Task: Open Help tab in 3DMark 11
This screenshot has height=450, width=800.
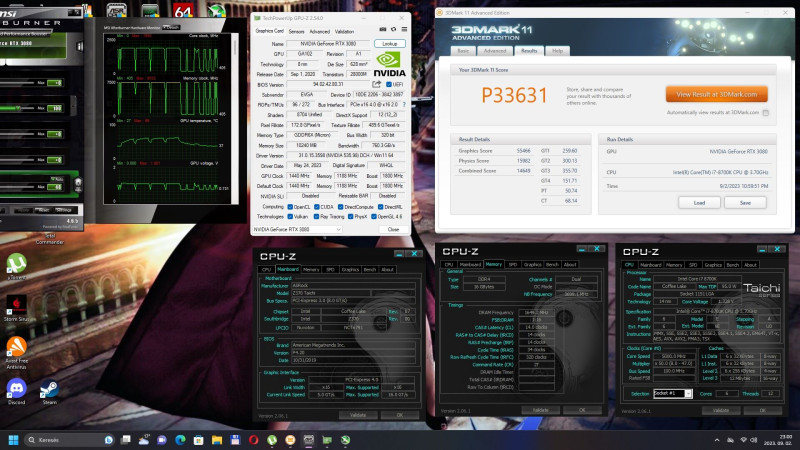Action: 557,51
